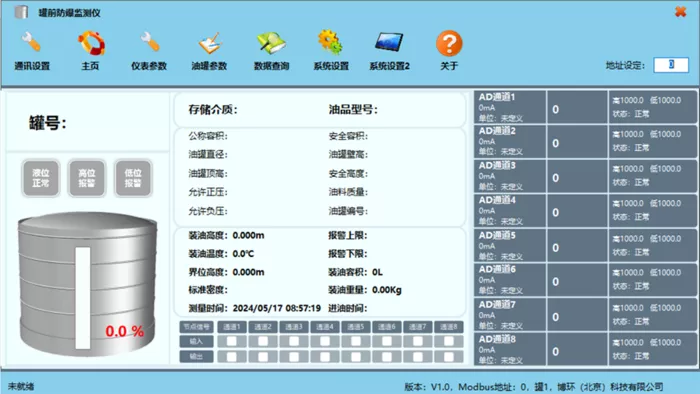
Task: Select the AD通道7 panel label
Action: [x=497, y=304]
